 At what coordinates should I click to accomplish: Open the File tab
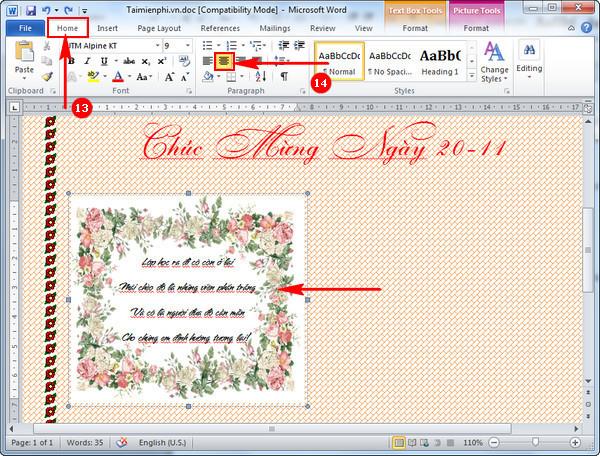(x=25, y=28)
